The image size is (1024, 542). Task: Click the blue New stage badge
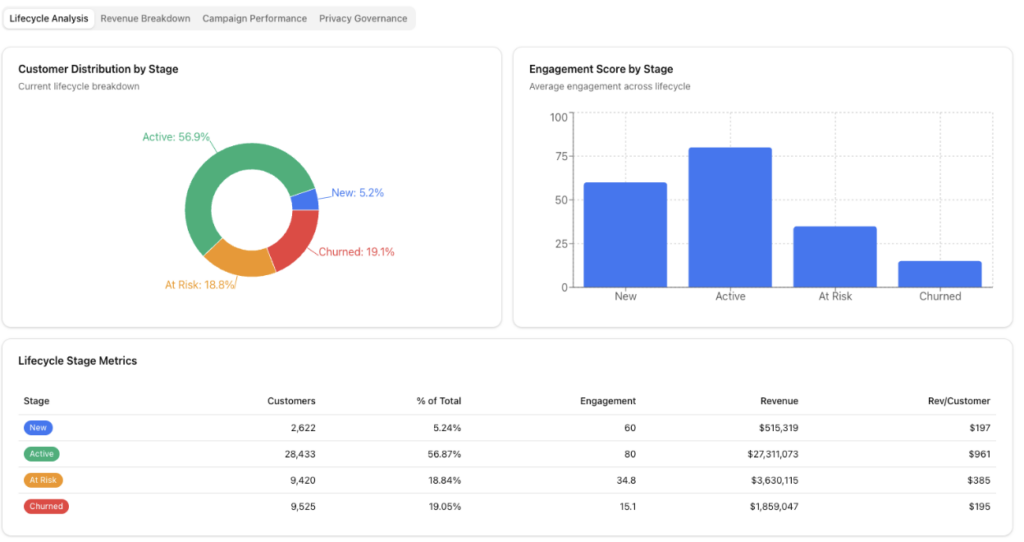(38, 428)
